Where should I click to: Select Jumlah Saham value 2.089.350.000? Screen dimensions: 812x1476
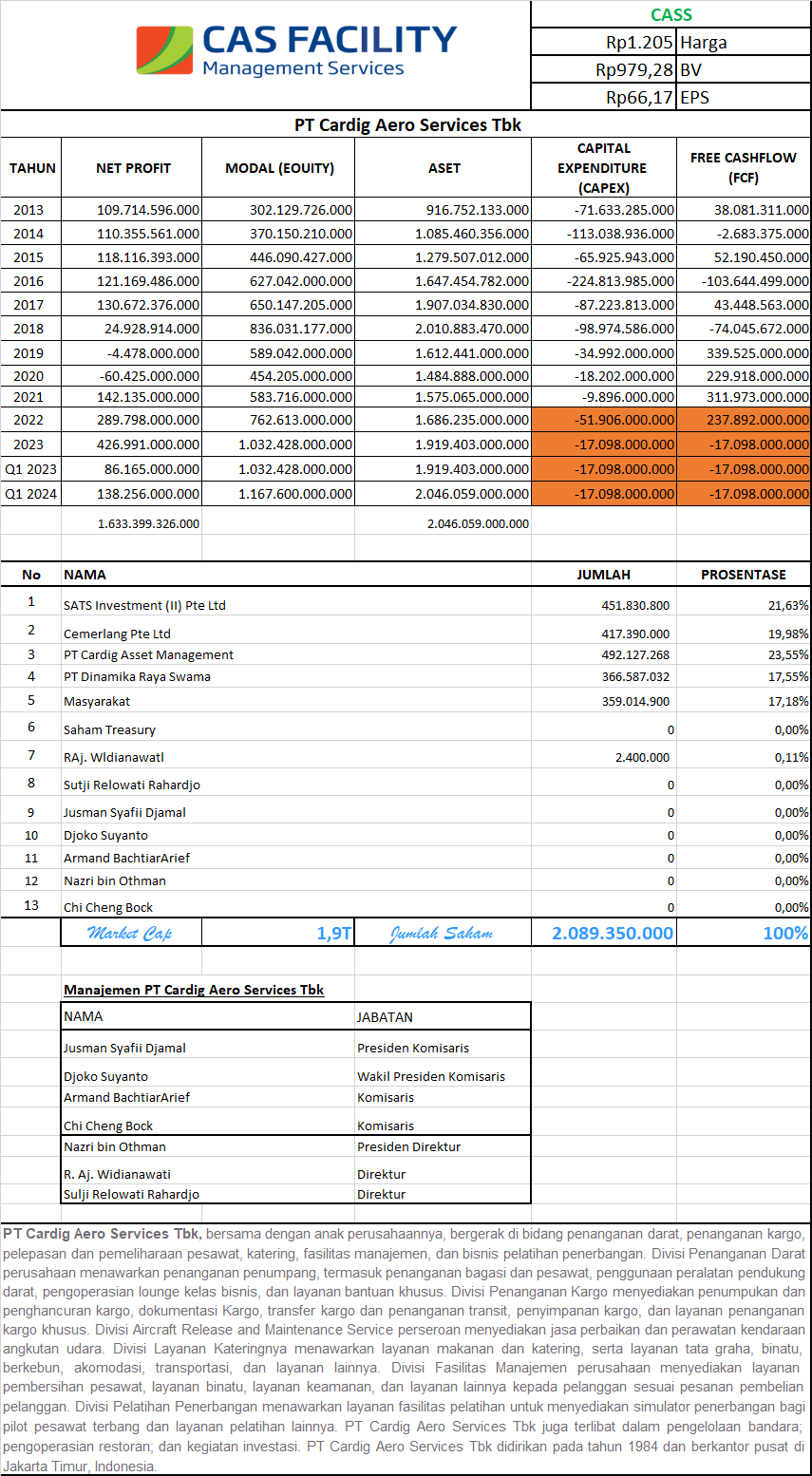point(613,934)
